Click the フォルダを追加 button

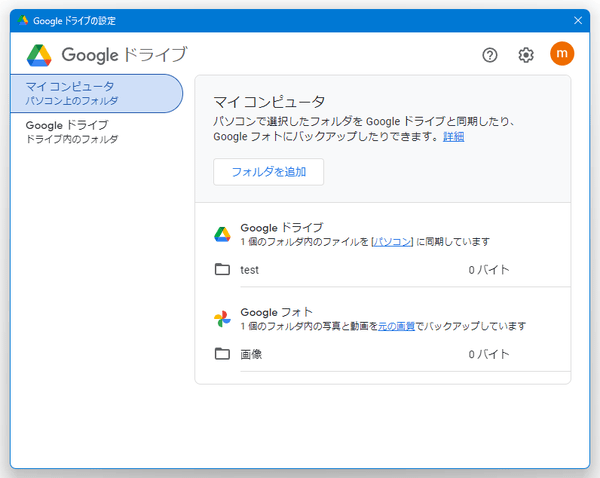268,172
